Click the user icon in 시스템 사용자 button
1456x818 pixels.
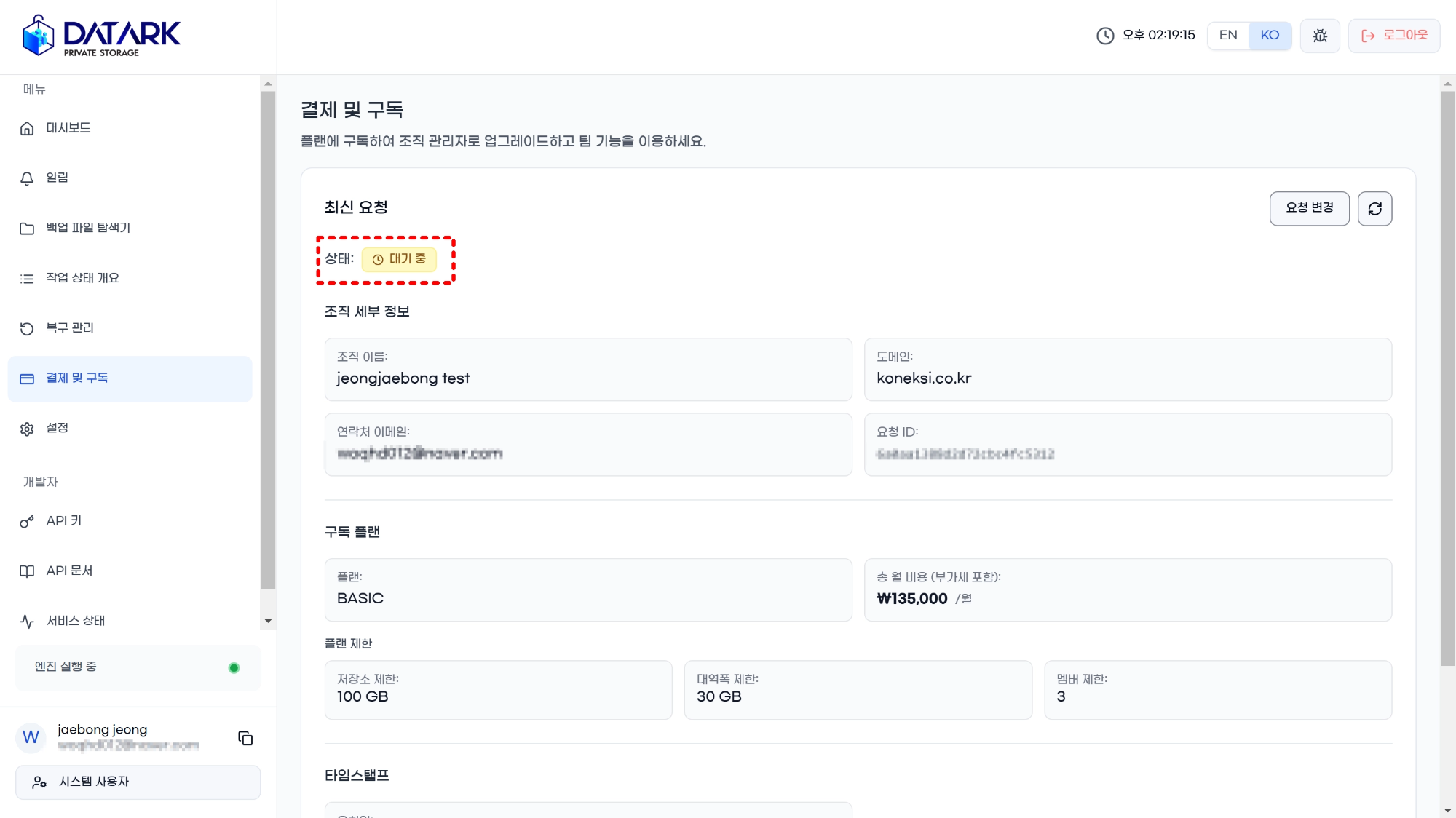pos(39,782)
